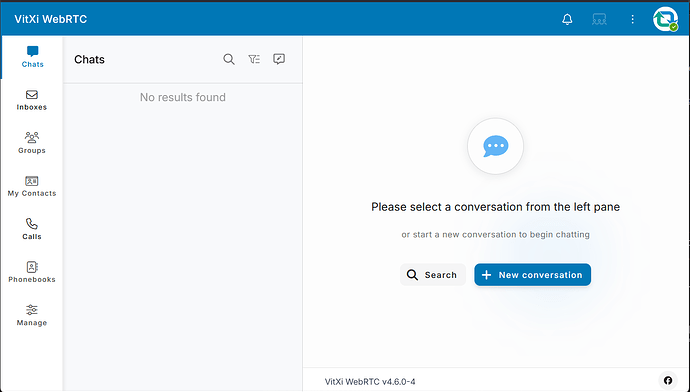
Task: Select the Chats sidebar tab
Action: tap(32, 57)
